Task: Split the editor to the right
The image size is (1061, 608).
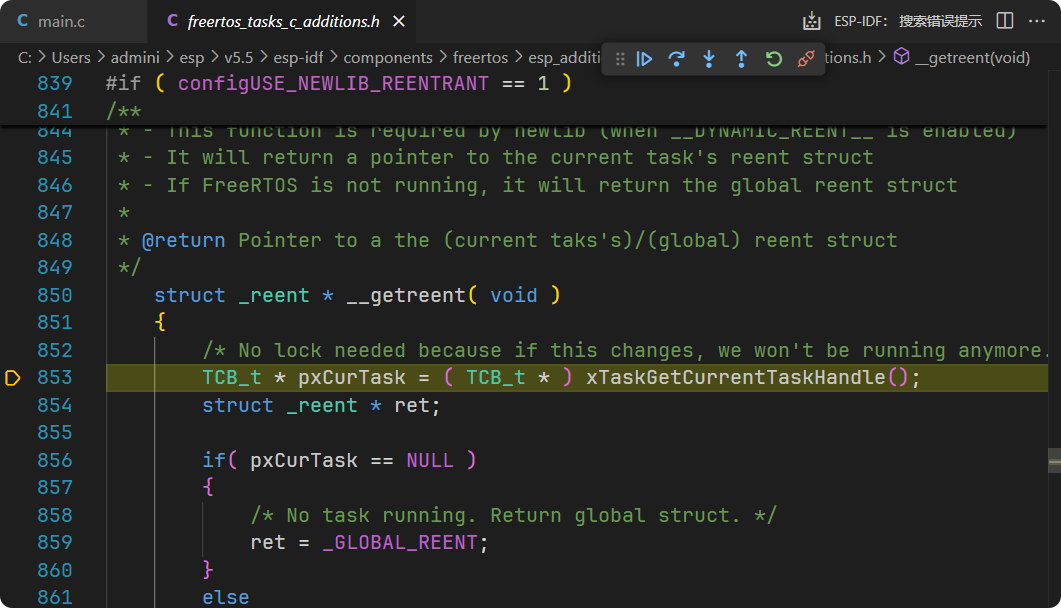Action: (x=1005, y=21)
